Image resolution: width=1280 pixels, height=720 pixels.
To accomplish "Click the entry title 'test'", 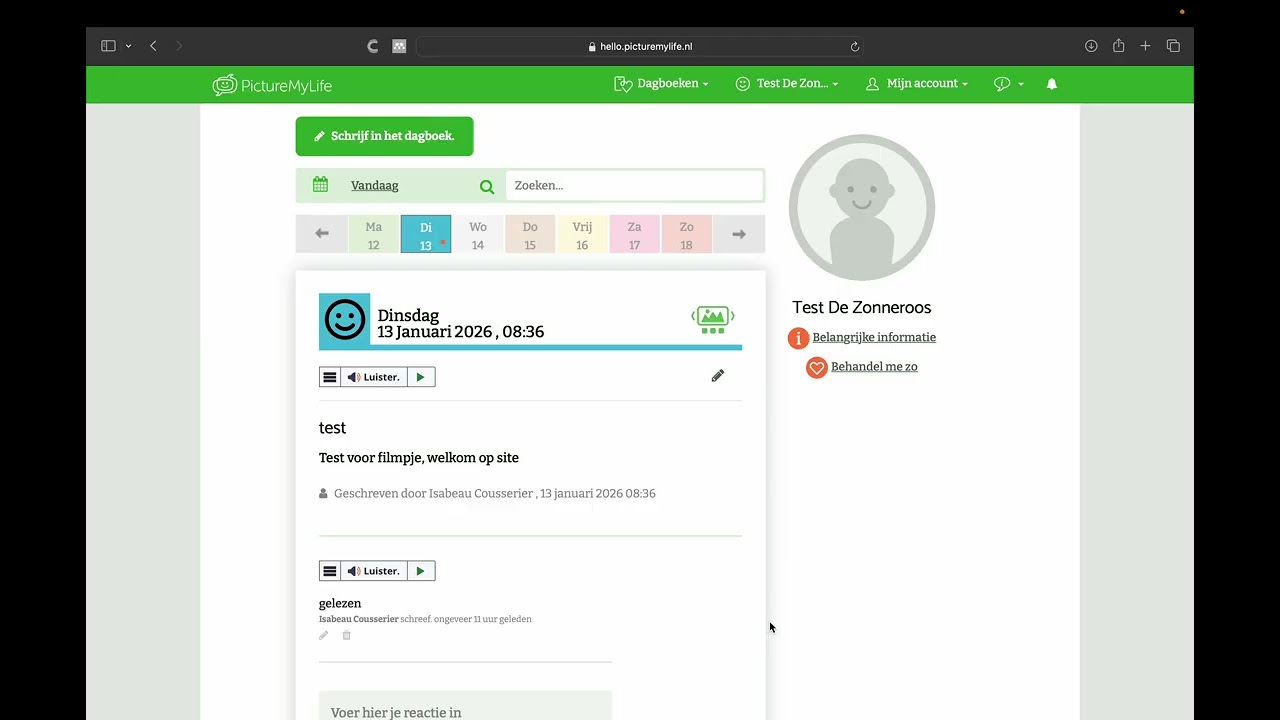I will 332,428.
